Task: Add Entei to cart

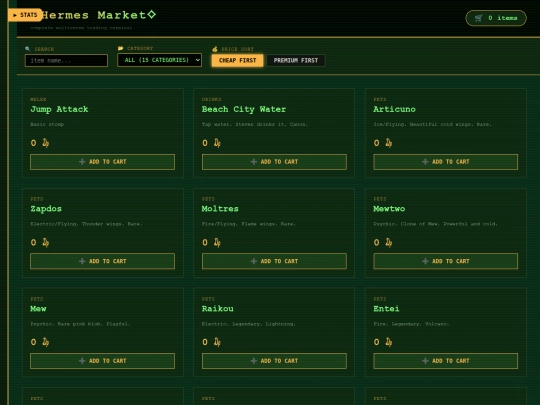Action: coord(446,361)
